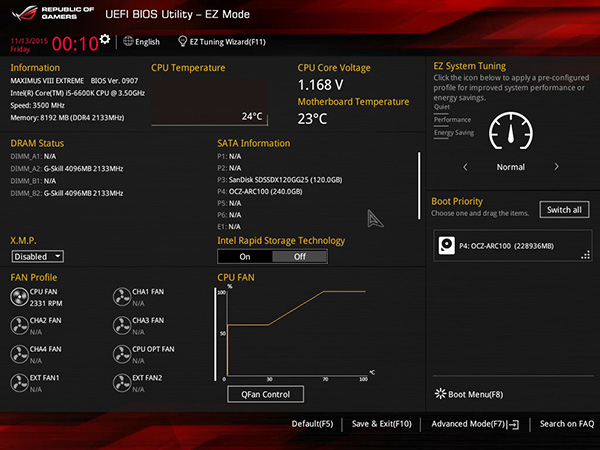
Task: Click Default(F5)
Action: [312, 424]
